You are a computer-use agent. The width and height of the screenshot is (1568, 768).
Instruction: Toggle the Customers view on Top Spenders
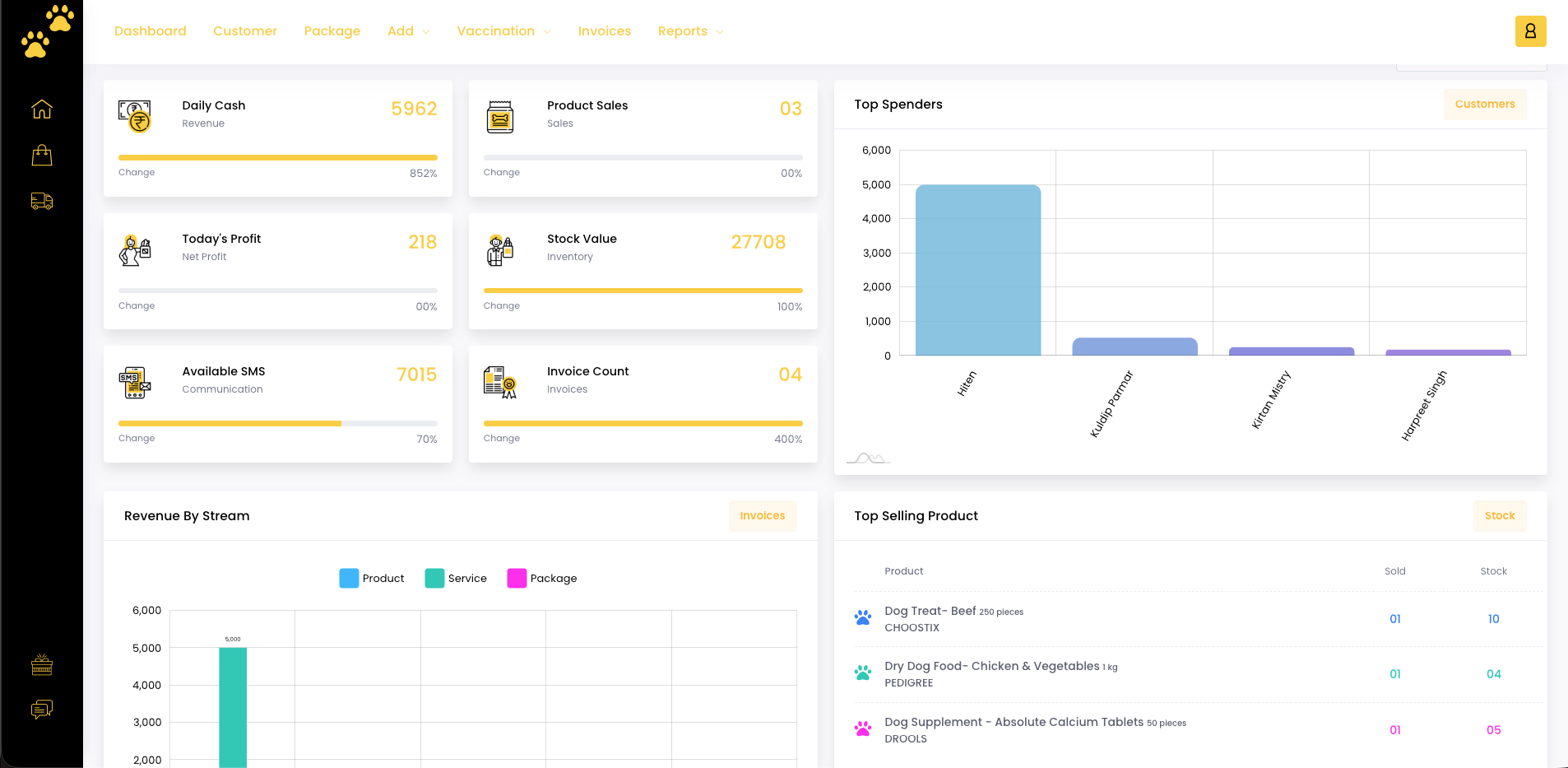click(x=1484, y=104)
